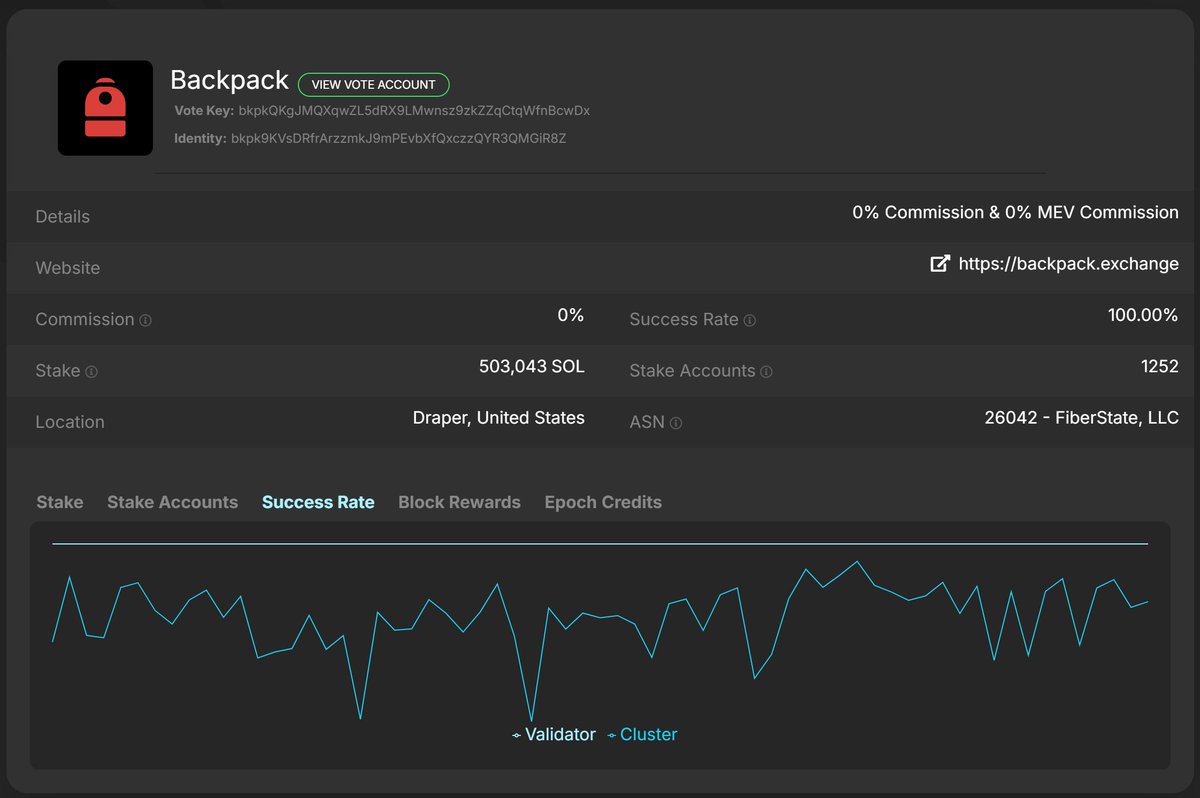1200x798 pixels.
Task: Click the ASN info icon
Action: tap(676, 424)
